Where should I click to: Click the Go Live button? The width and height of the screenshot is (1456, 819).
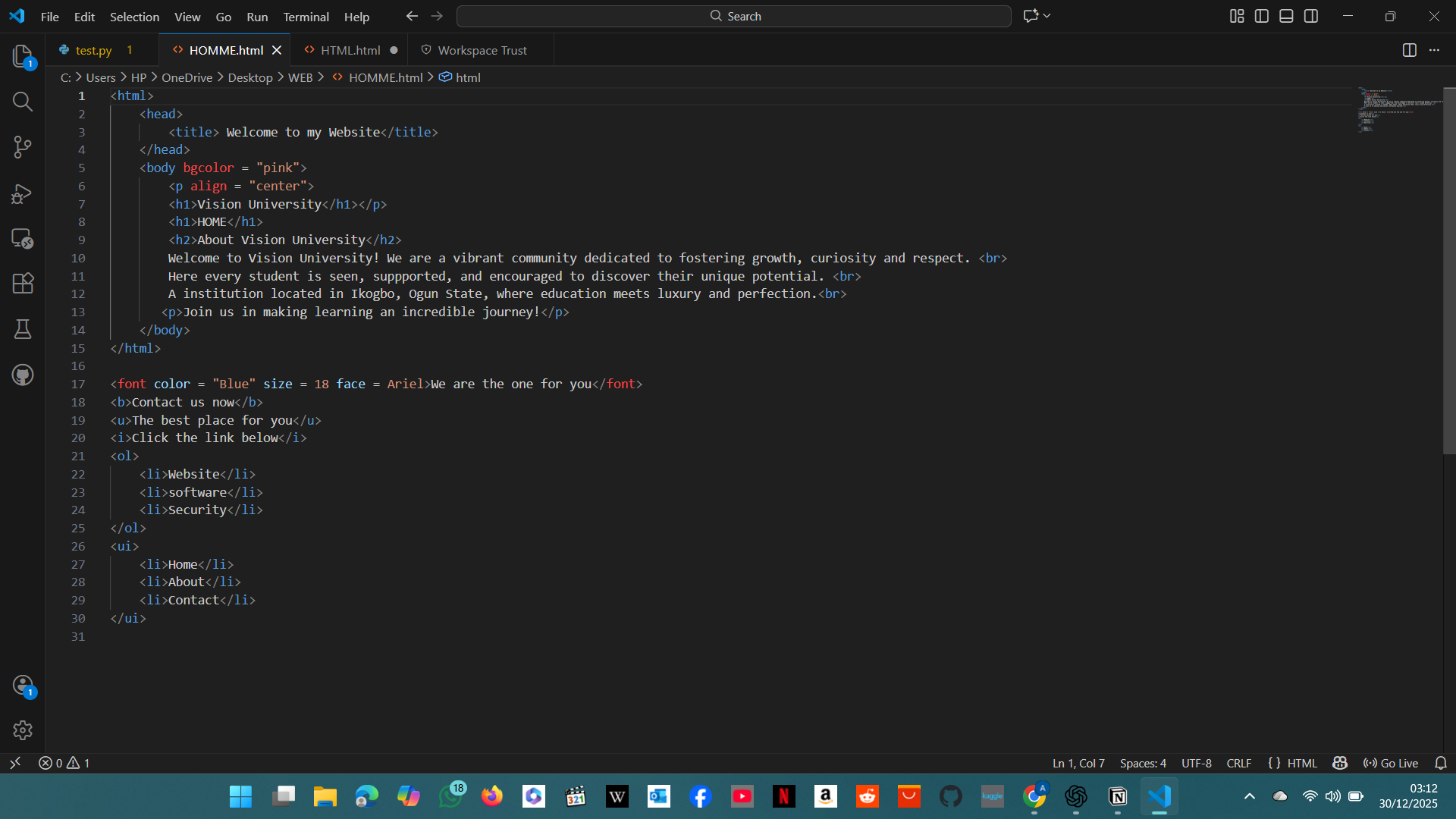tap(1391, 763)
